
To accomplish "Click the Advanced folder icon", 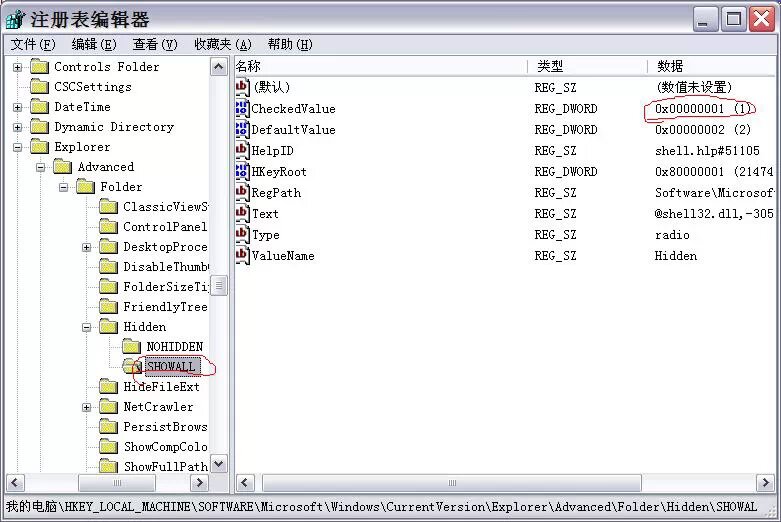I will click(63, 166).
